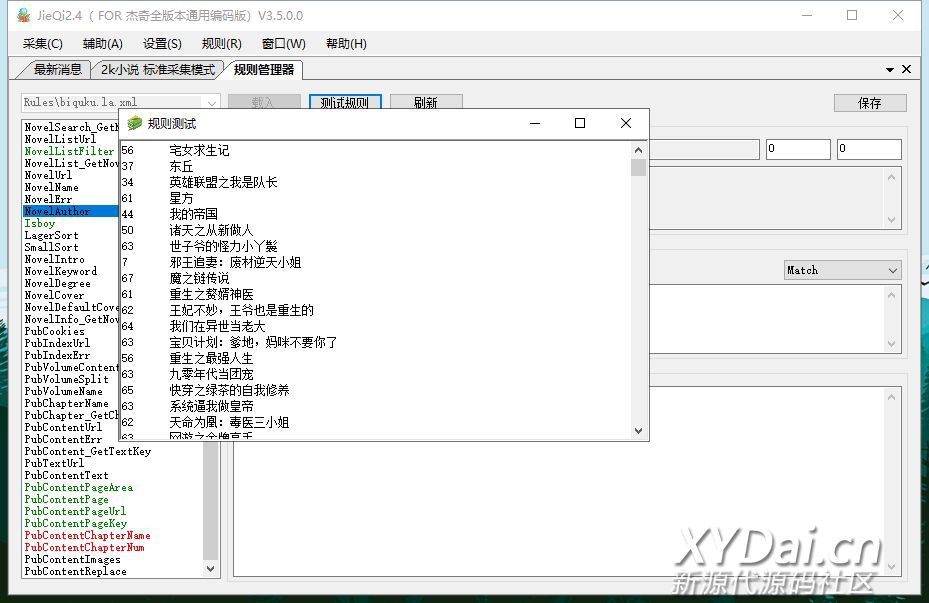
Task: Open the 采集(C) menu
Action: point(42,44)
